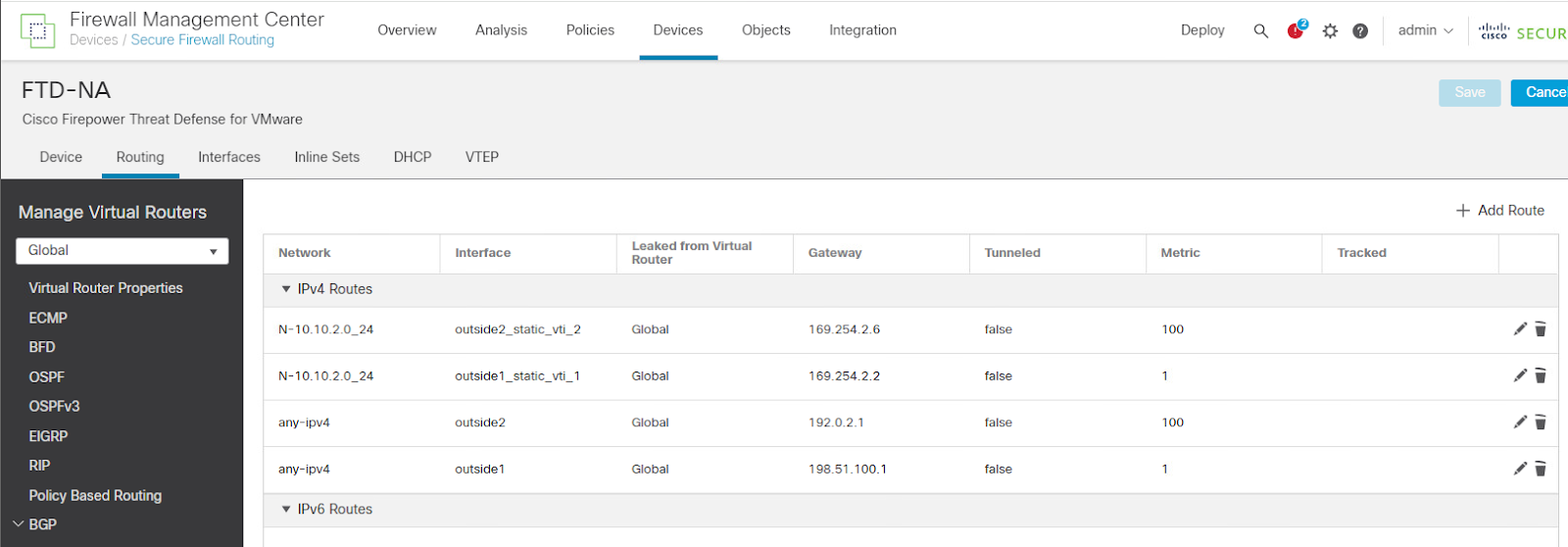This screenshot has height=547, width=1568.
Task: Select OSPF in the sidebar
Action: (x=46, y=376)
